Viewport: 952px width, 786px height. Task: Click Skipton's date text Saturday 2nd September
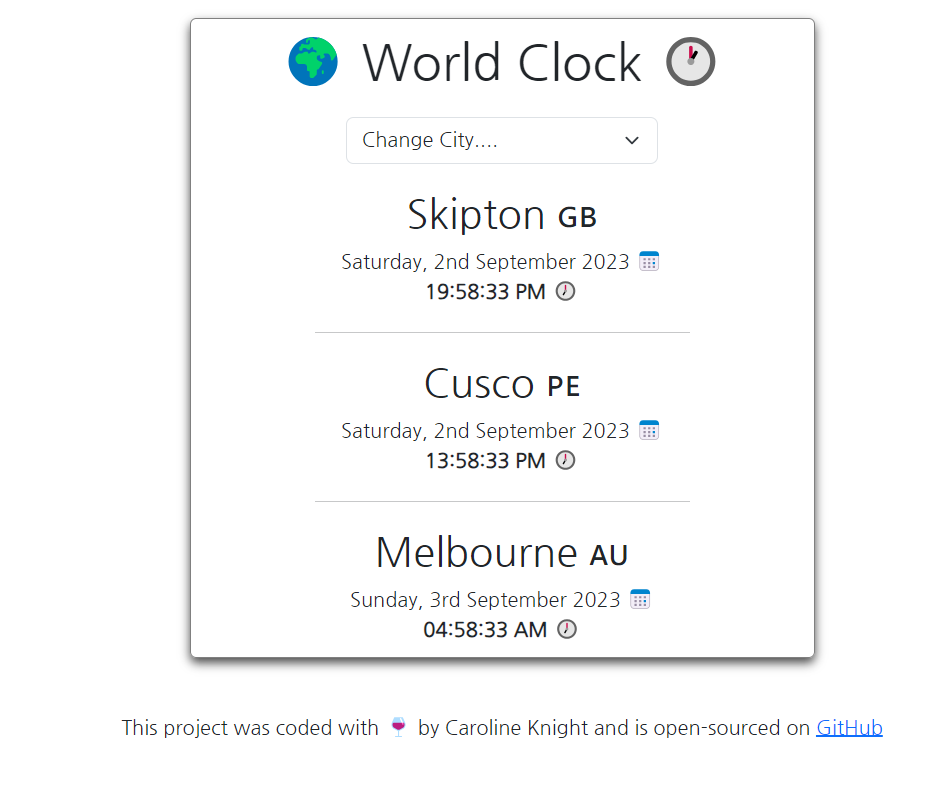(x=485, y=261)
